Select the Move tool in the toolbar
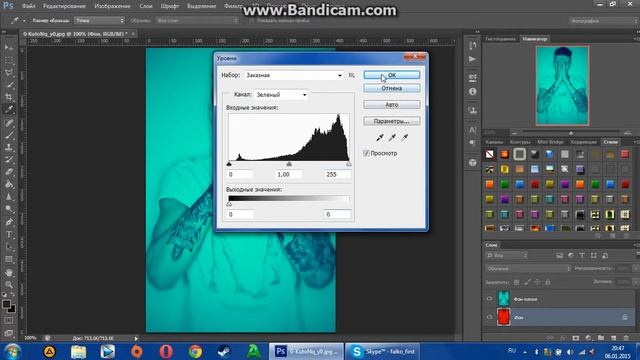The width and height of the screenshot is (640, 360). (9, 48)
